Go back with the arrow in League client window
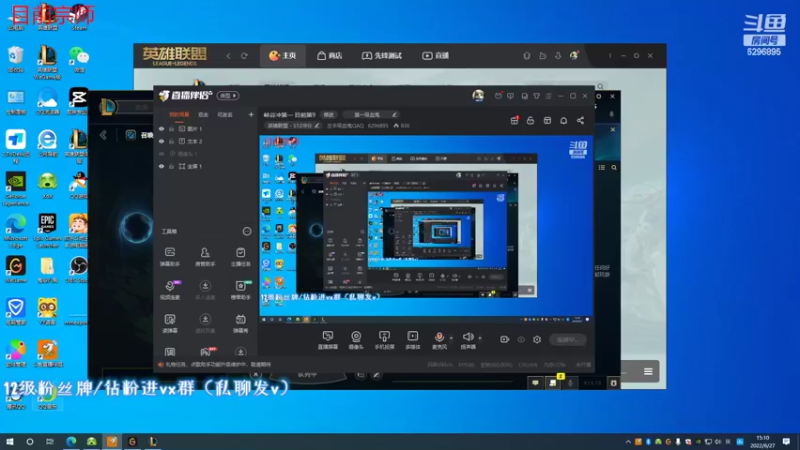800x450 pixels. 103,135
